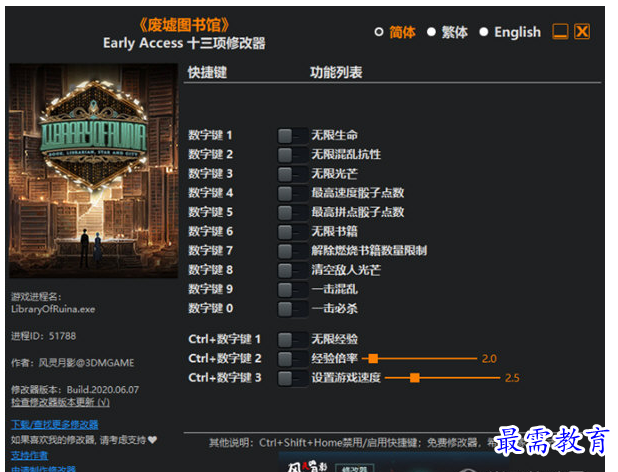Enable 无限经验 toggle
The image size is (618, 472).
click(x=292, y=339)
